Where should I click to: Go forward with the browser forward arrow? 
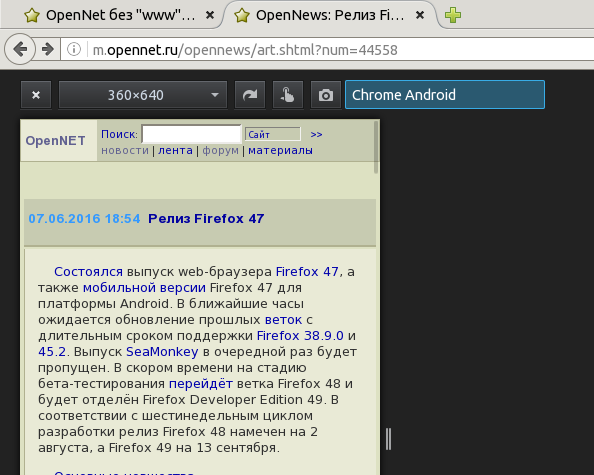(48, 49)
